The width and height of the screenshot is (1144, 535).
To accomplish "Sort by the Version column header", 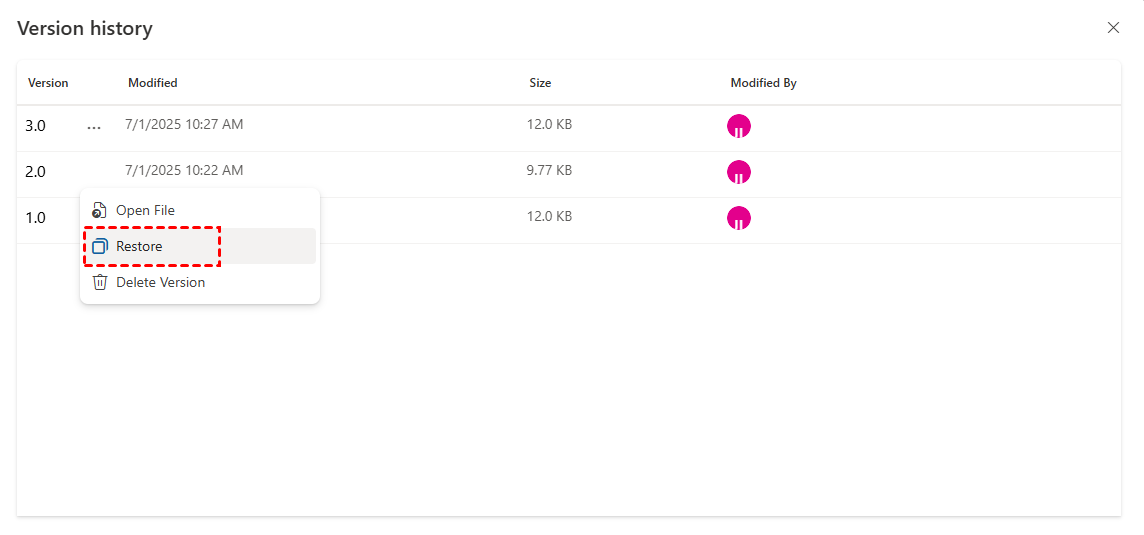I will click(48, 83).
